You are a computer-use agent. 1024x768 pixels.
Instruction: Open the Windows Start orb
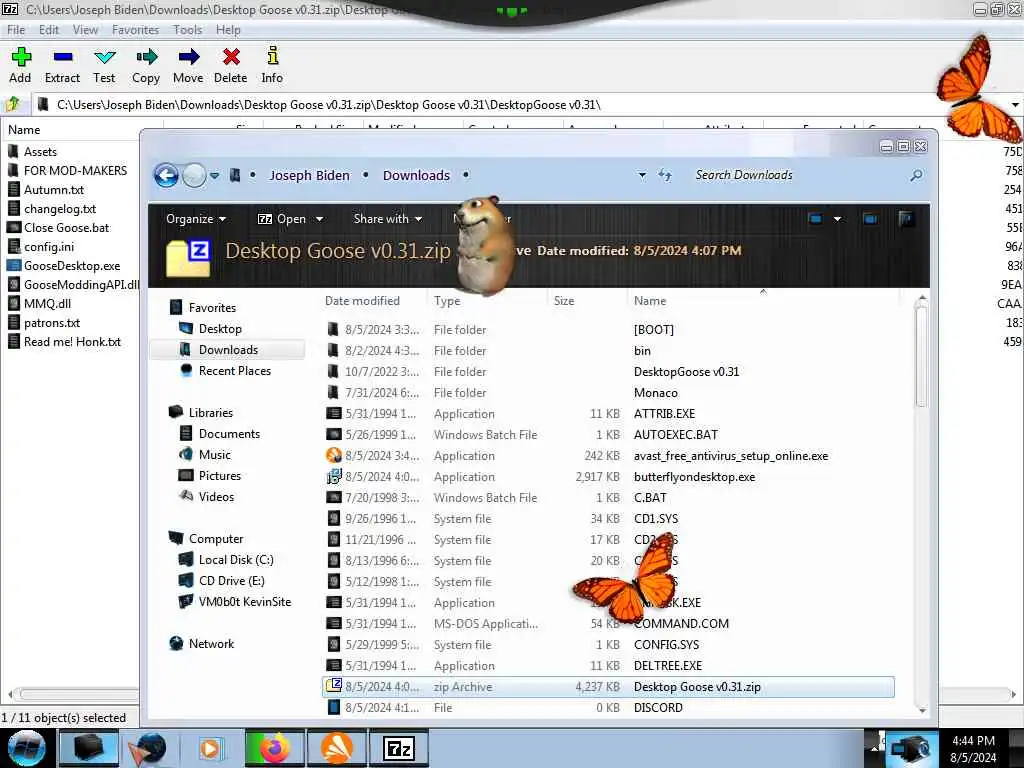(26, 748)
